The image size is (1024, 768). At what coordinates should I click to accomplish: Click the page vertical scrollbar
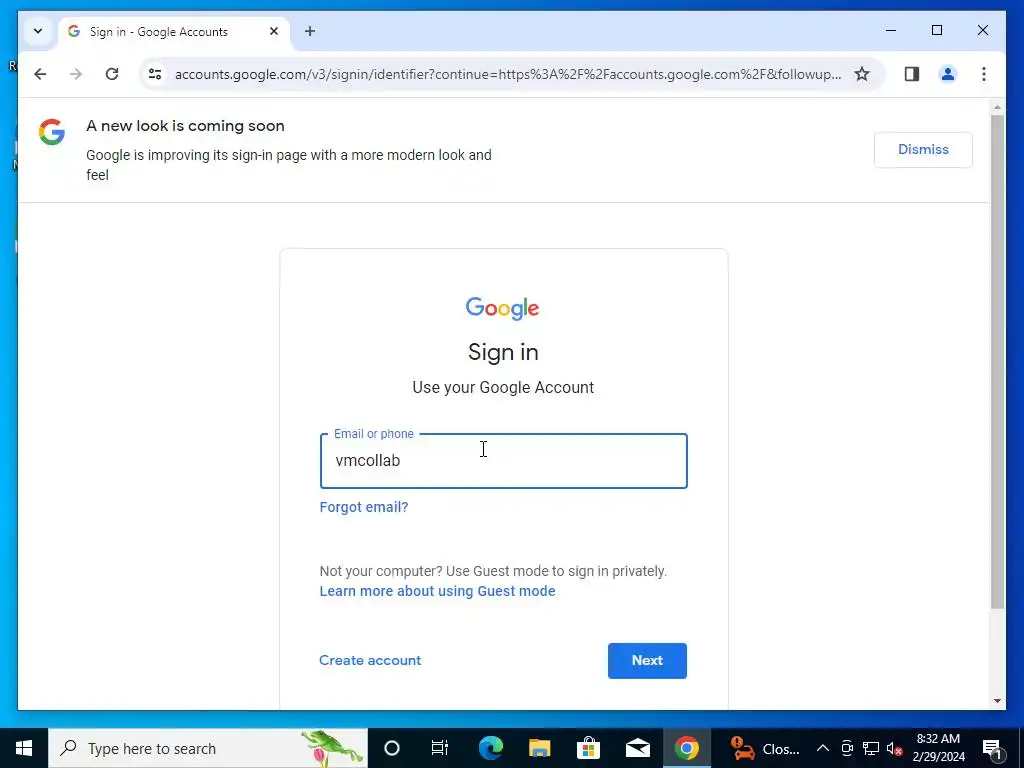[x=997, y=361]
